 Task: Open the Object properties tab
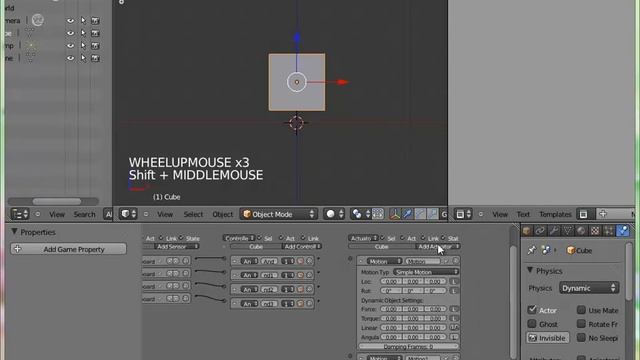pyautogui.click(x=527, y=231)
